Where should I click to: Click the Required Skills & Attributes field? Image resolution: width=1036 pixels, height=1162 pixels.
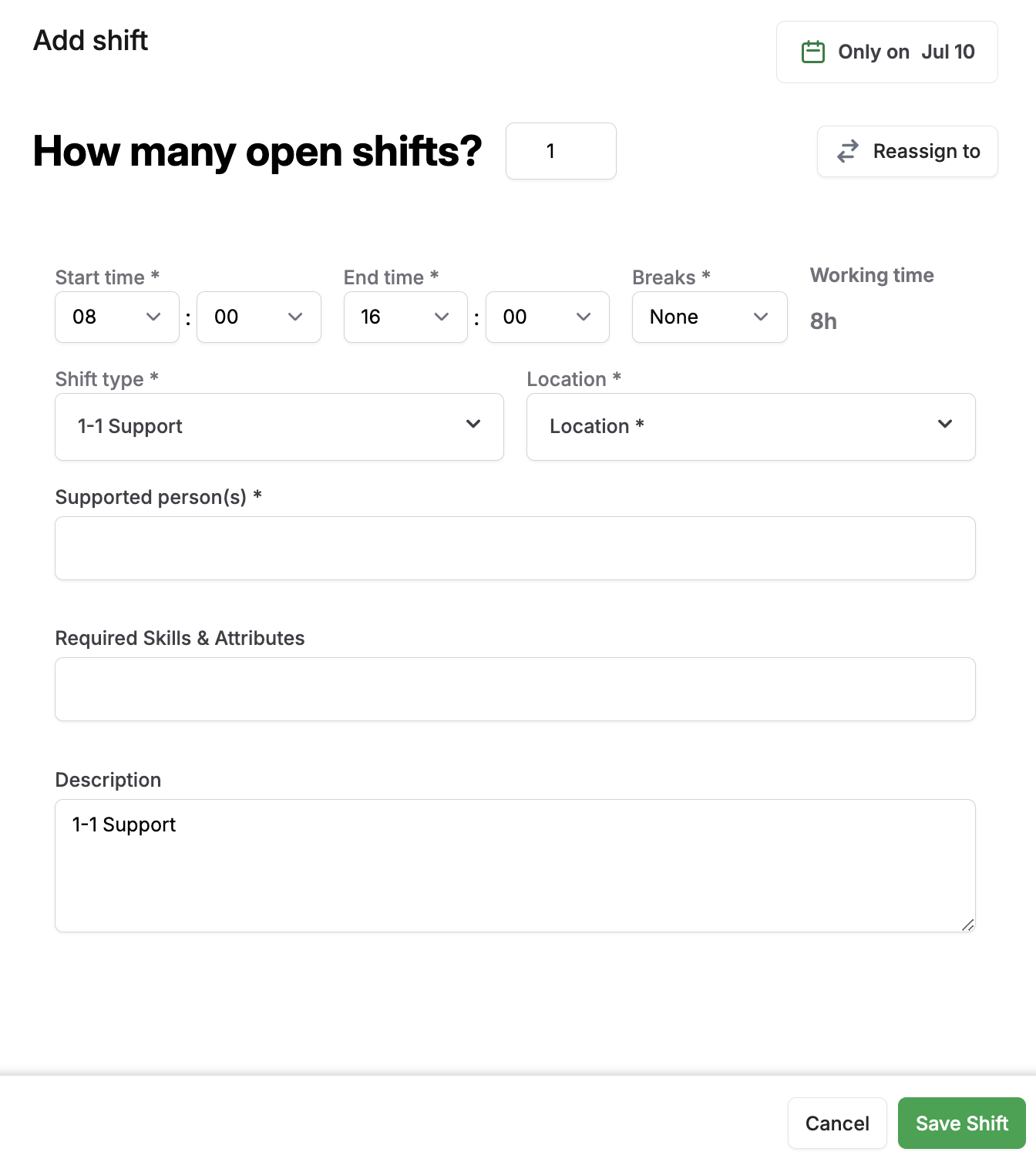[x=514, y=689]
